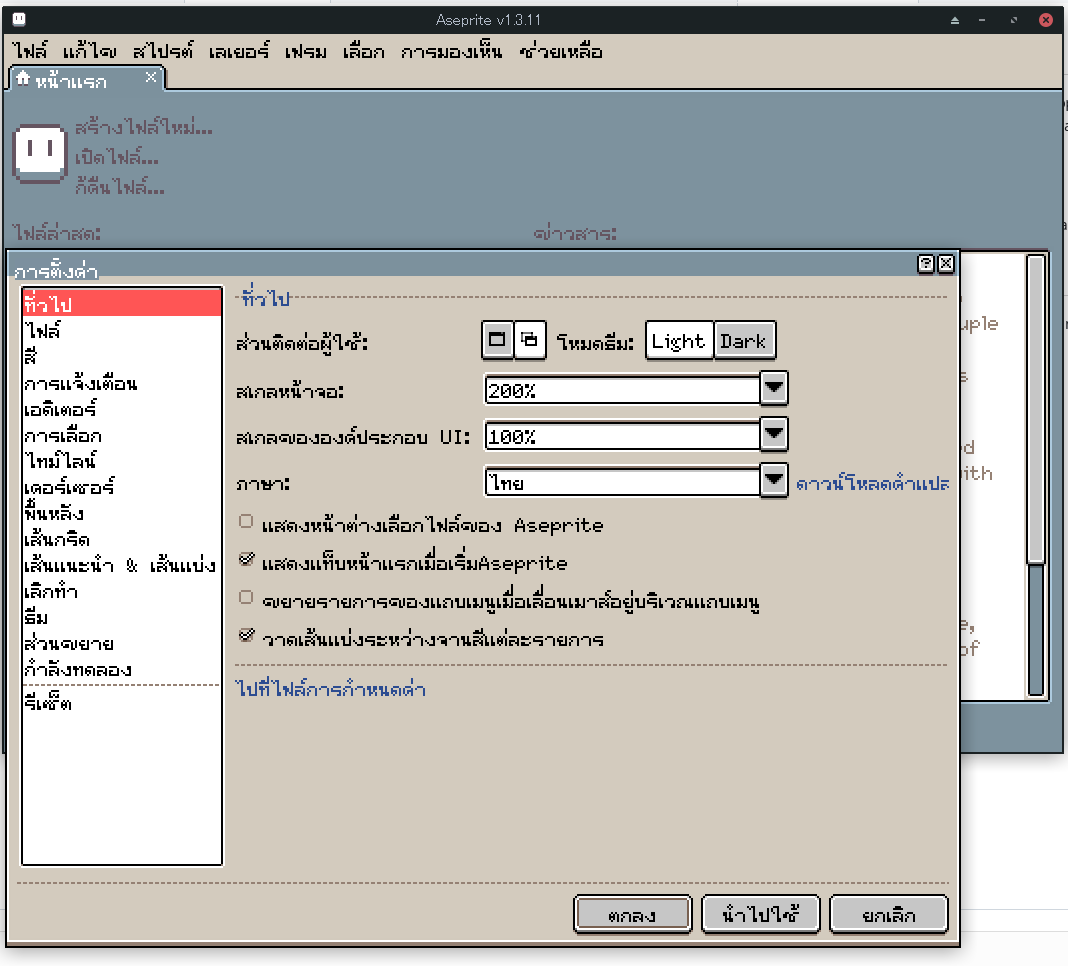Image resolution: width=1068 pixels, height=966 pixels.
Task: Open the ไฟล์ menu
Action: pyautogui.click(x=30, y=51)
